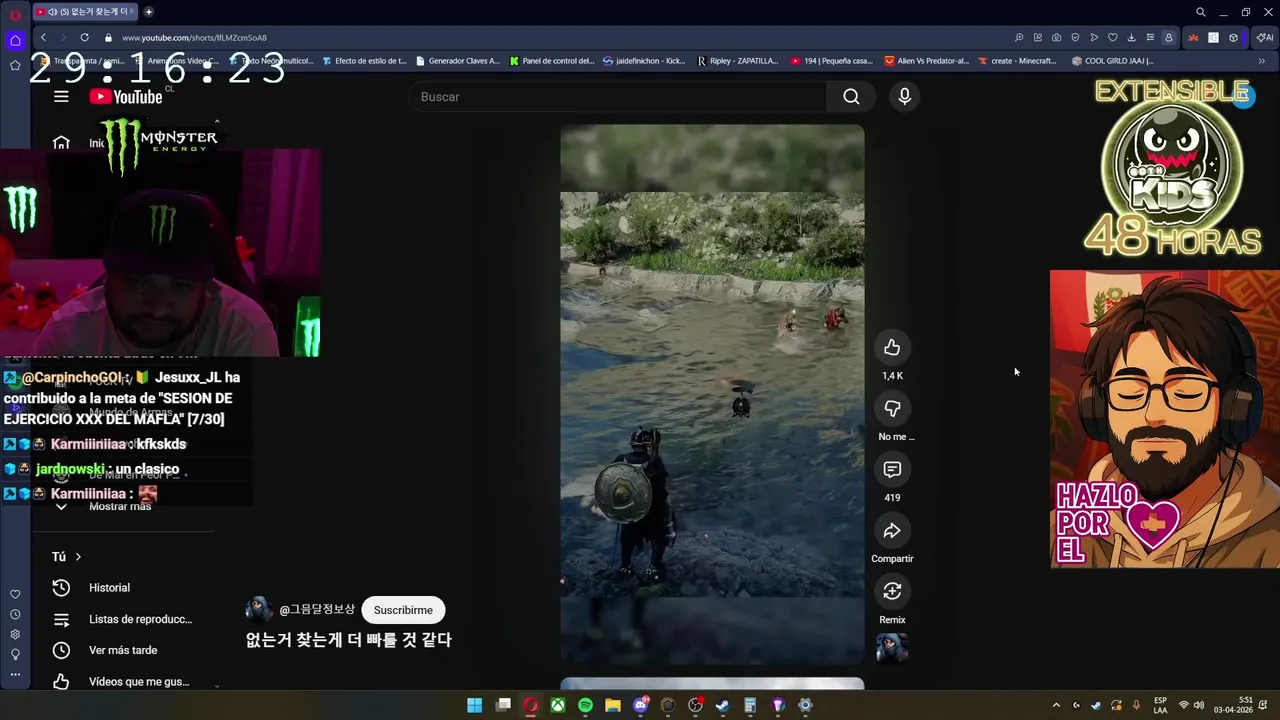Expand the Tú section chevron
The width and height of the screenshot is (1280, 720).
coord(78,556)
